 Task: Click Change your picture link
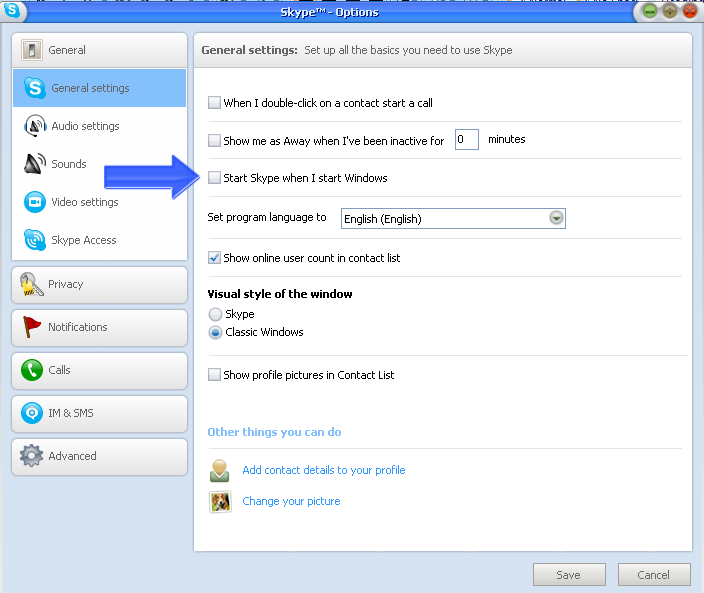click(x=291, y=501)
